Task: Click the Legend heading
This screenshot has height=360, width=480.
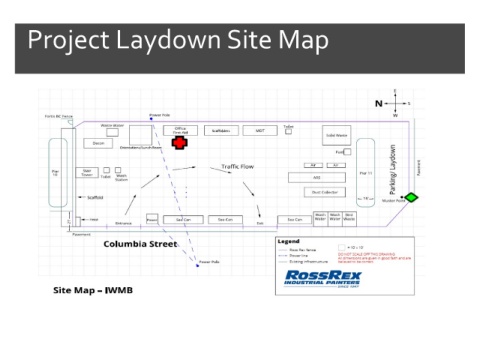Action: [x=289, y=241]
